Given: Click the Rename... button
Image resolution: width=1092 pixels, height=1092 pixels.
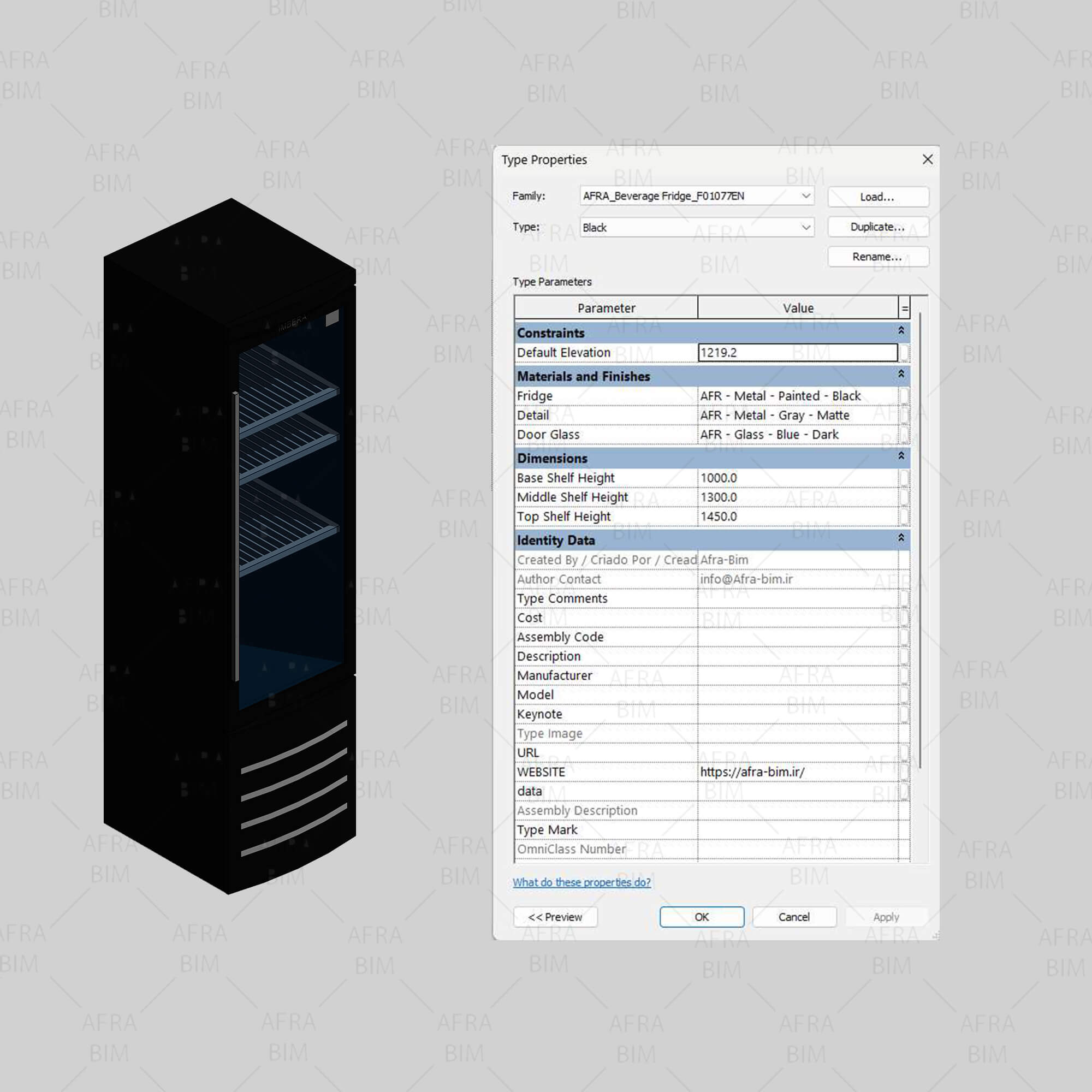Looking at the screenshot, I should pos(877,257).
